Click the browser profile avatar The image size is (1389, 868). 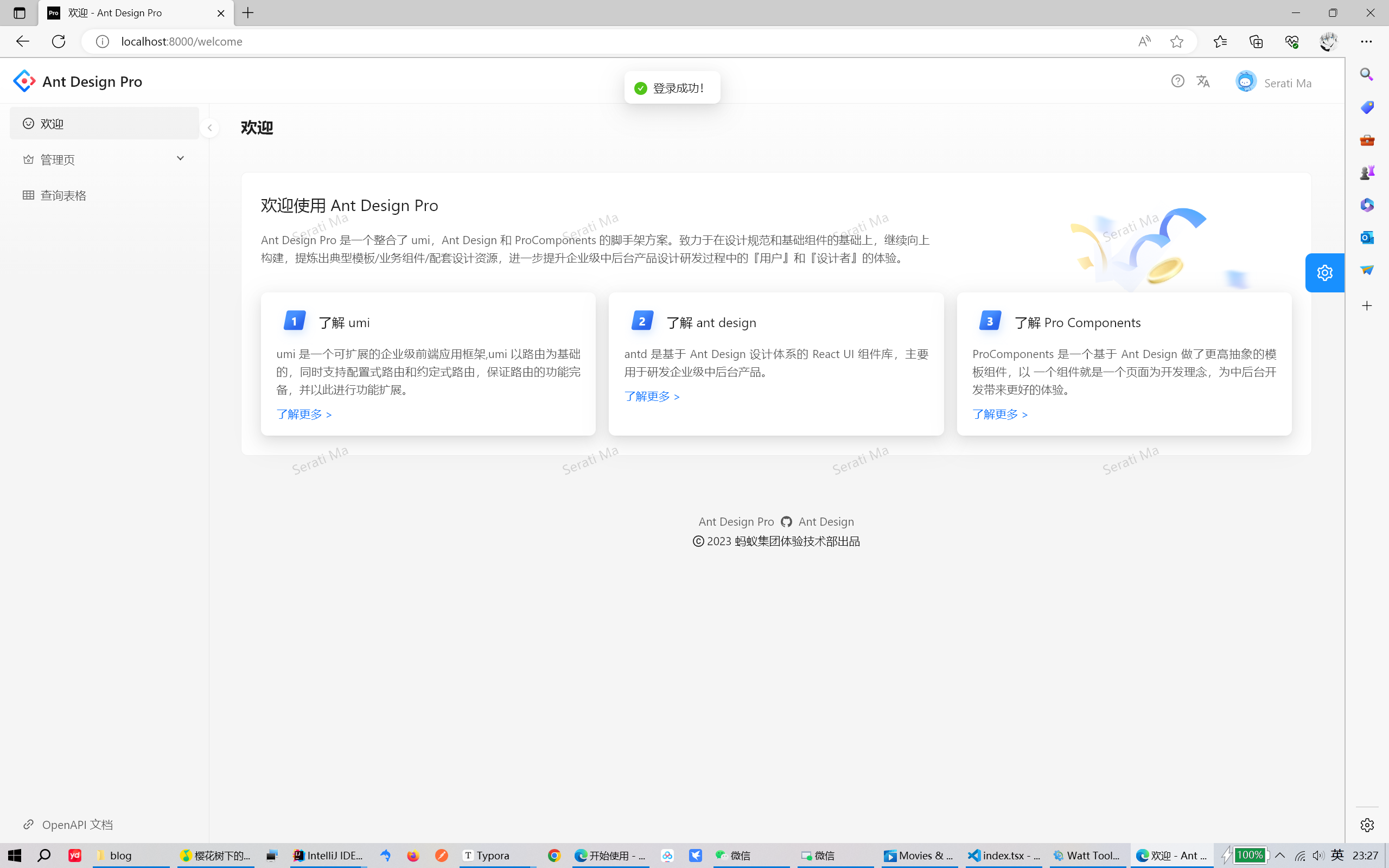pyautogui.click(x=1328, y=41)
